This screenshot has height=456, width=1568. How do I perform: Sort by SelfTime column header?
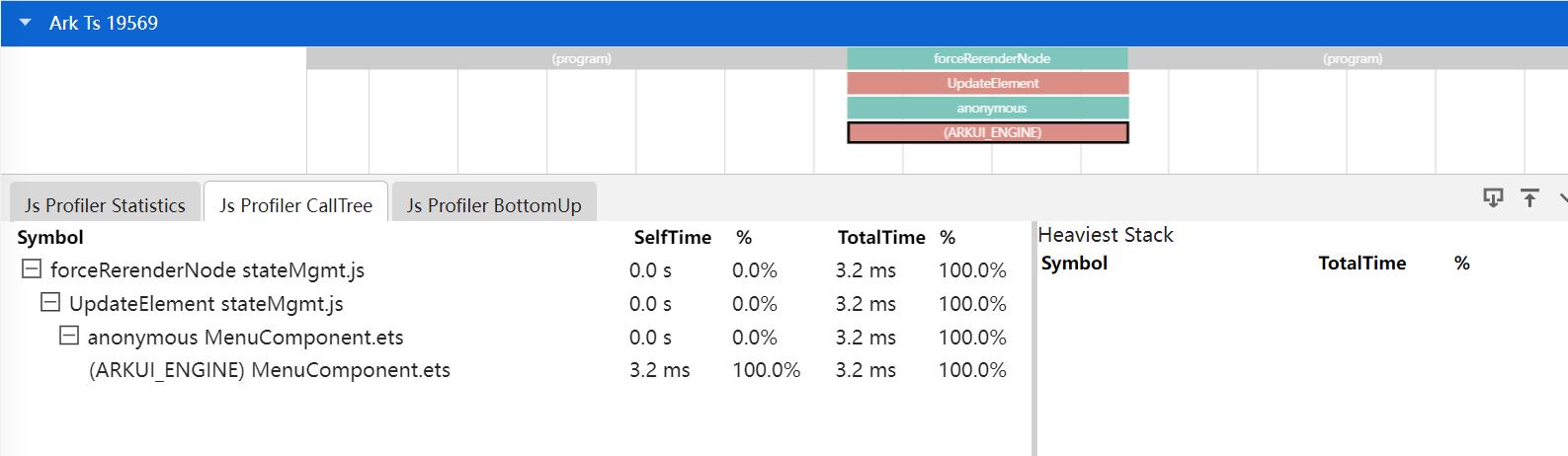tap(672, 238)
